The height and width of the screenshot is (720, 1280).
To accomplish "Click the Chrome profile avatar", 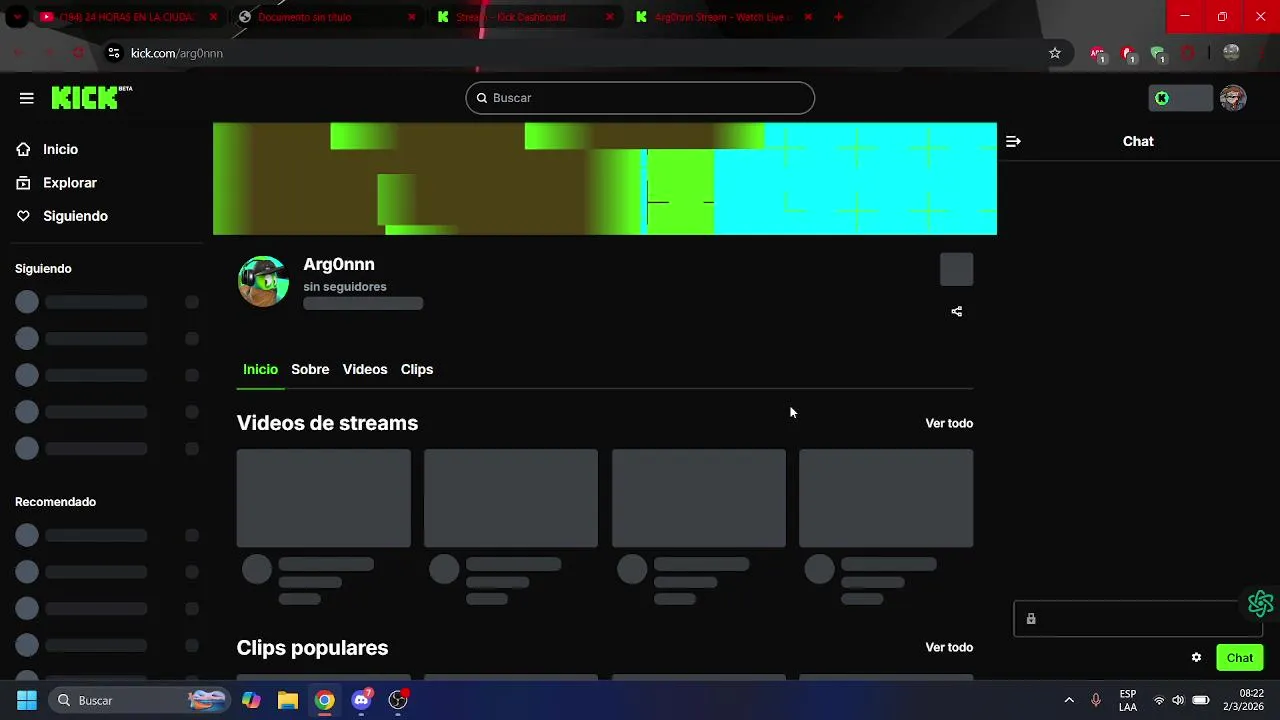I will tap(1232, 53).
